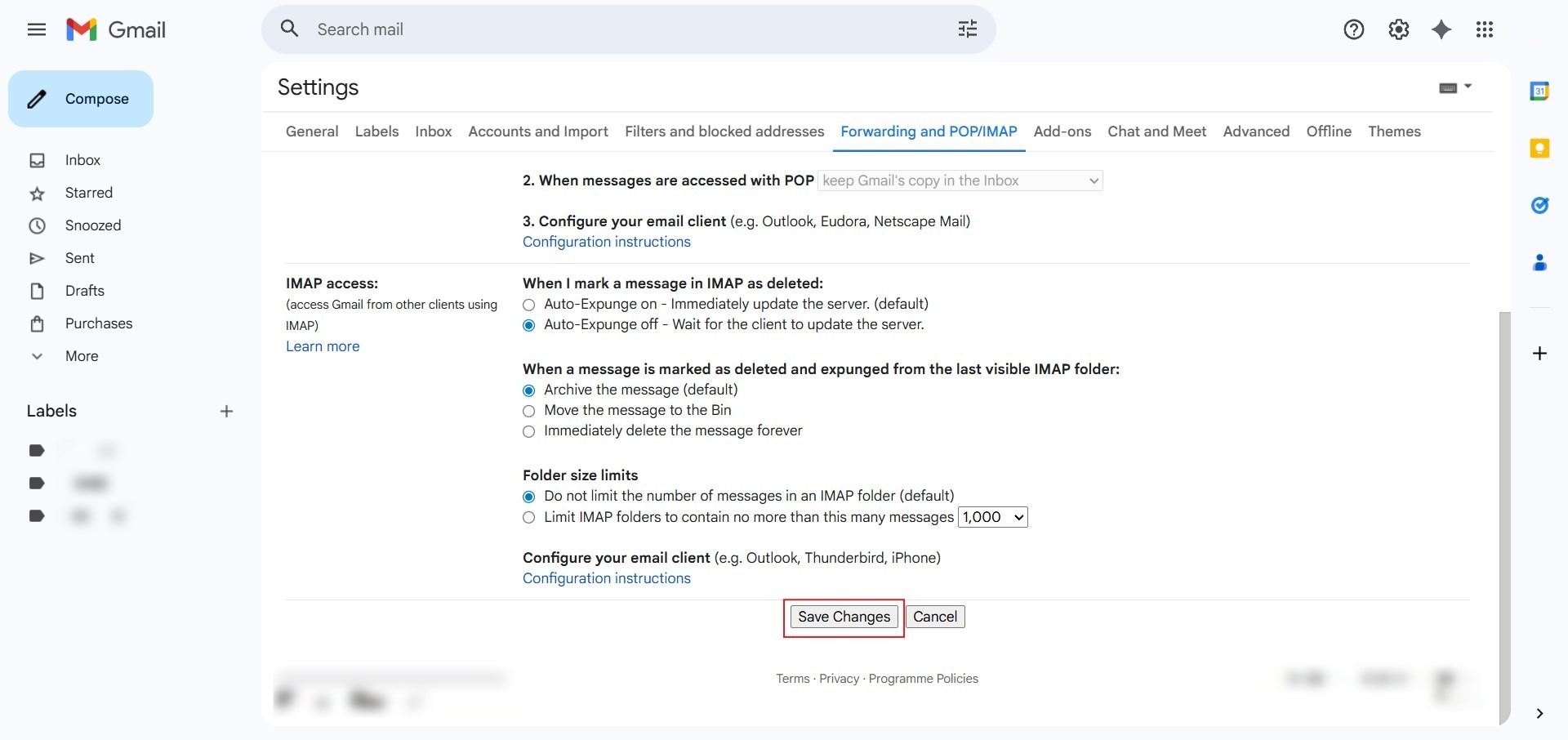Viewport: 1568px width, 740px height.
Task: Open the Support help icon
Action: pos(1353,30)
